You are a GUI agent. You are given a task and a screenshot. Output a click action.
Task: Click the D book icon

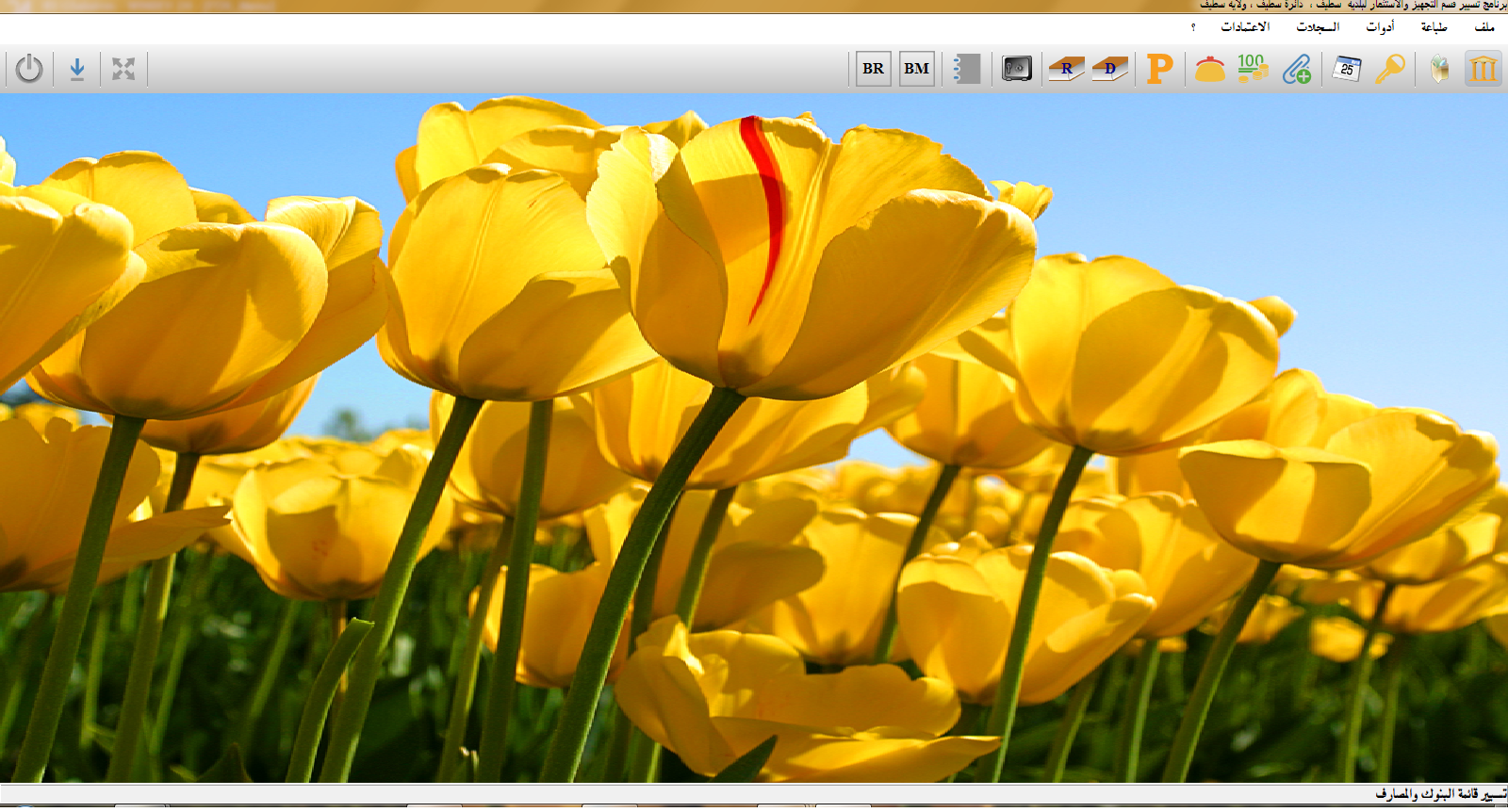[1109, 69]
